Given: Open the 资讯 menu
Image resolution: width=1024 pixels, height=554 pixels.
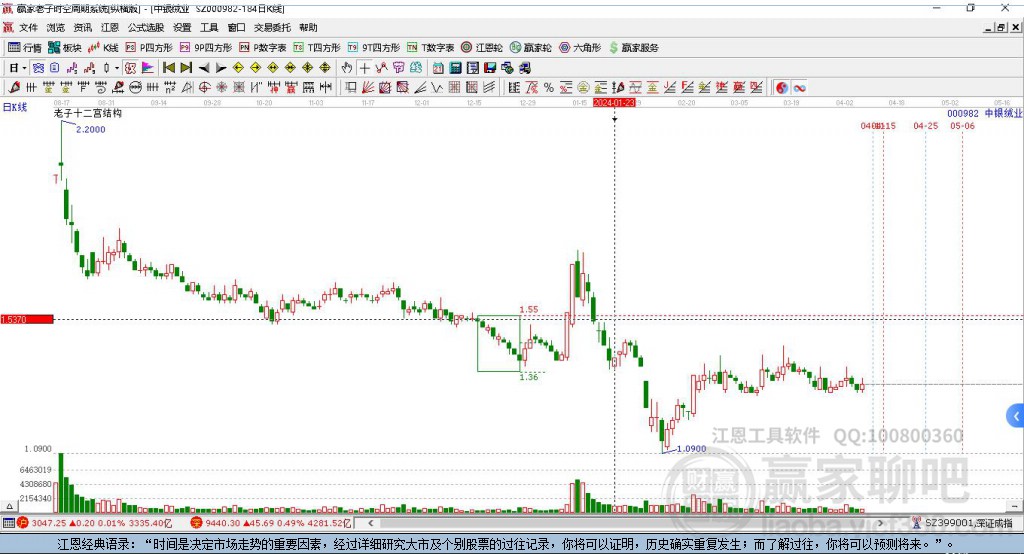Looking at the screenshot, I should (x=83, y=27).
